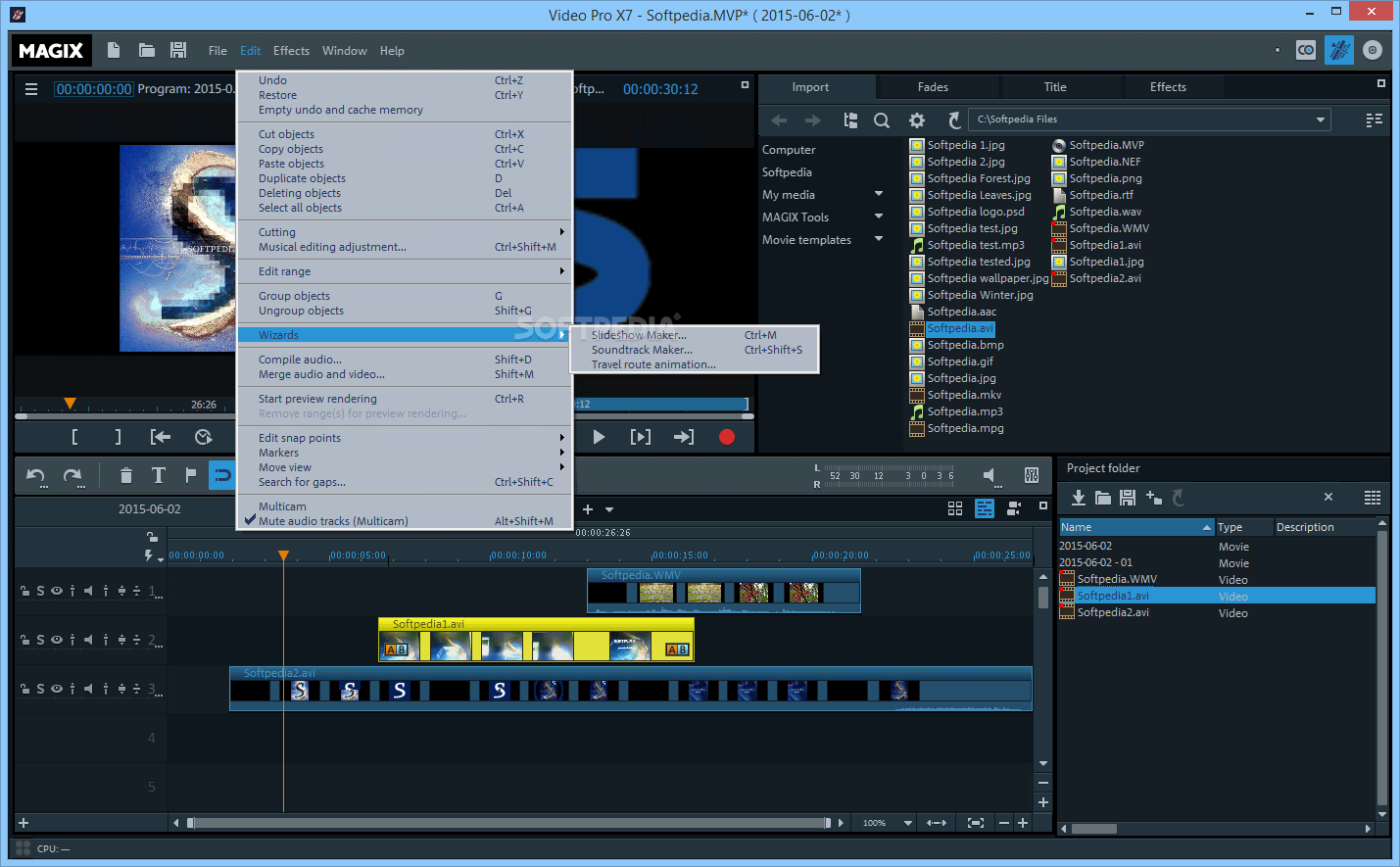This screenshot has height=867, width=1400.
Task: Jump to range start in preview monitor
Action: pos(161,437)
